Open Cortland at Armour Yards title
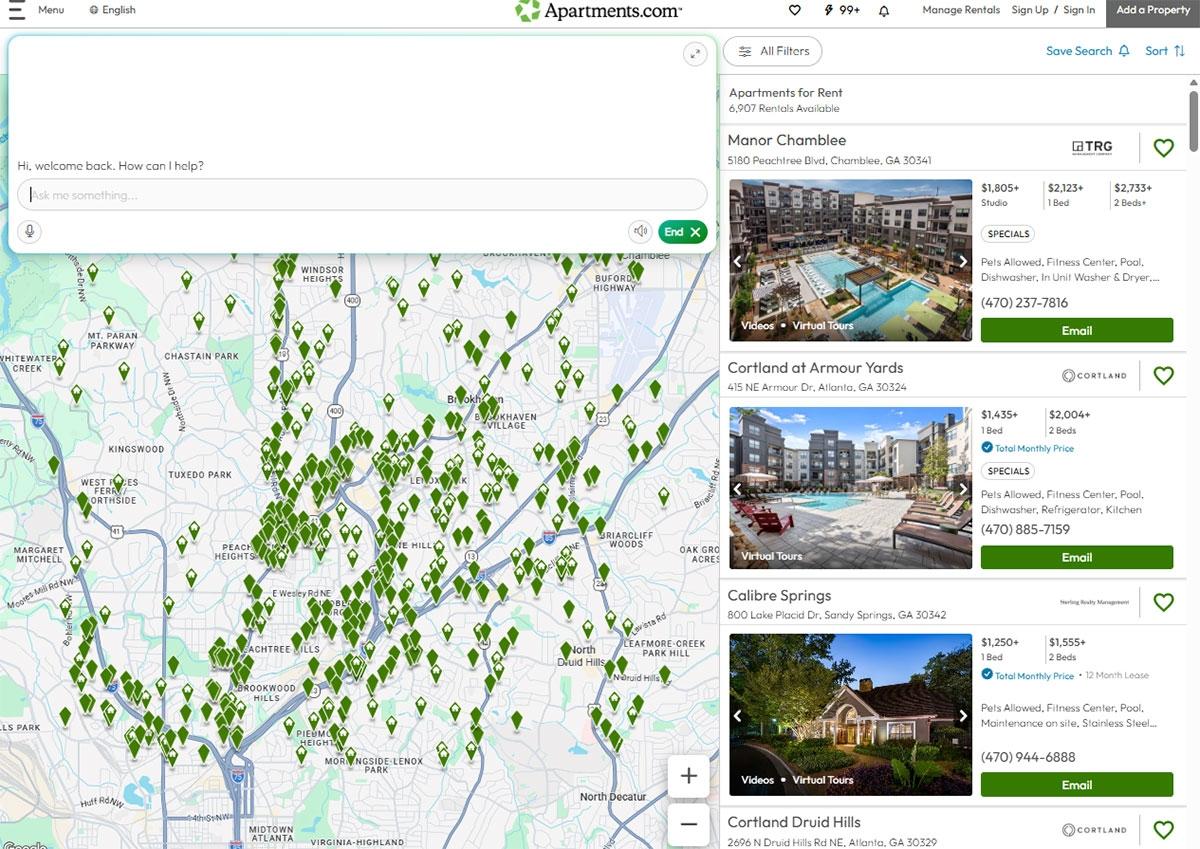 tap(815, 367)
